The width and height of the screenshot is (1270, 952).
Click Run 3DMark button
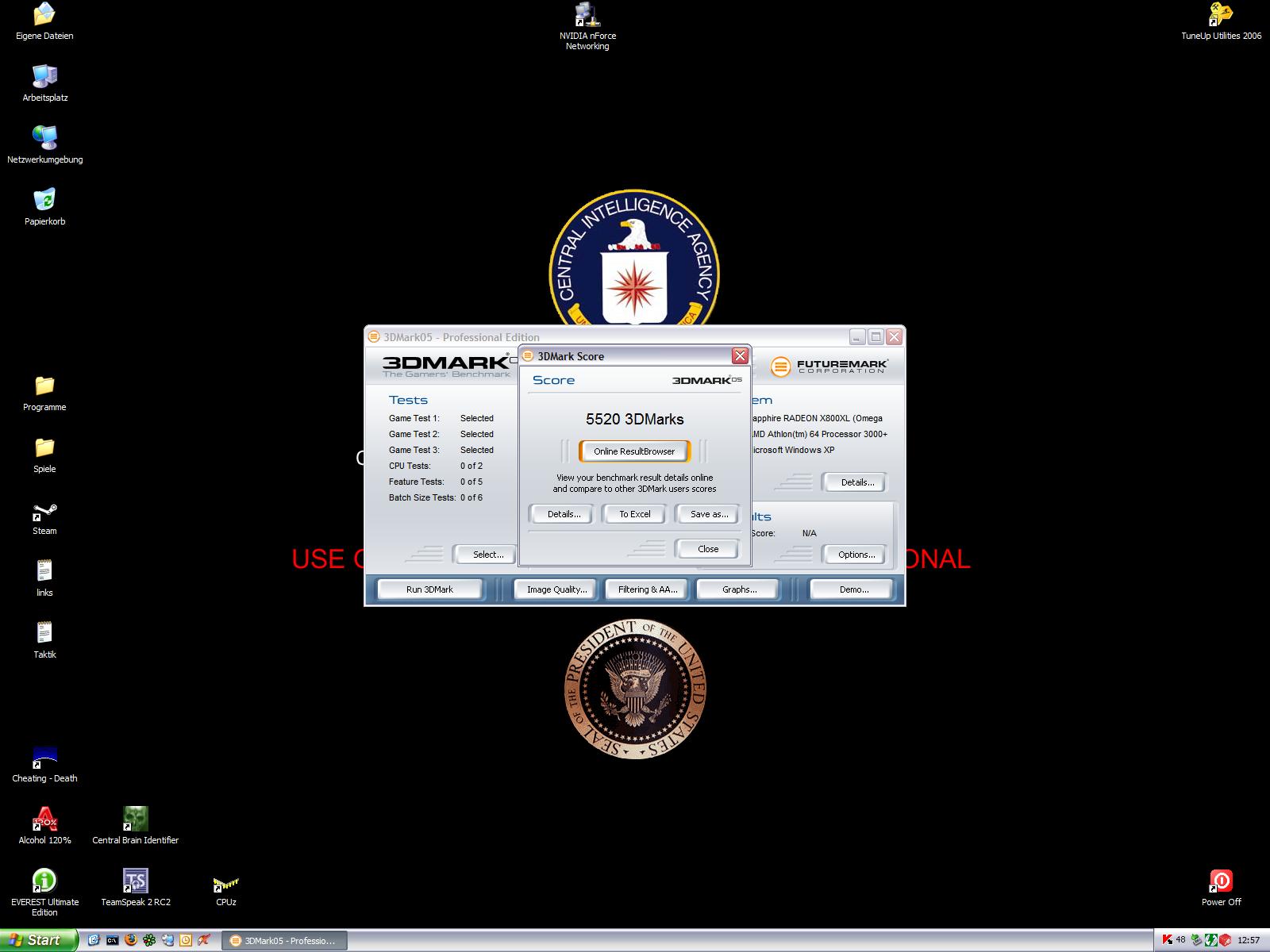pos(429,589)
